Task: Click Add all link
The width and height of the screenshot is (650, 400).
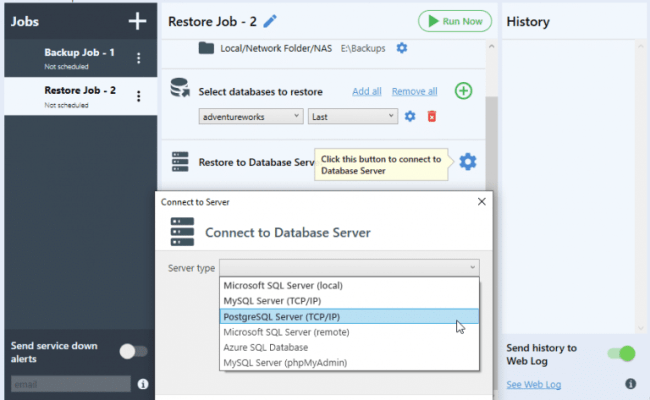Action: coord(366,91)
